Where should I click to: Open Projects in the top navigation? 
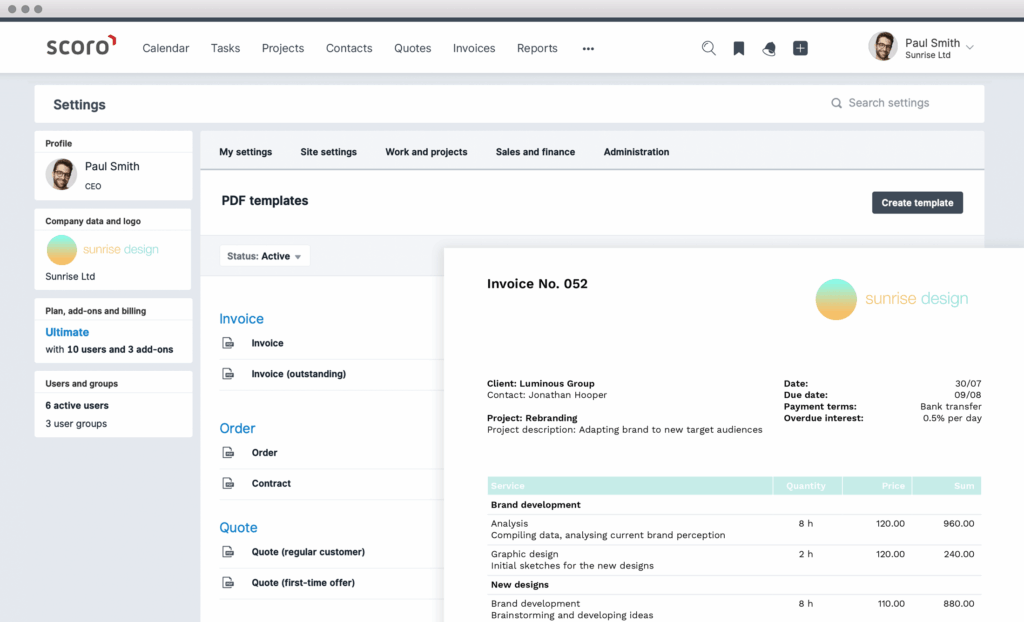click(x=283, y=48)
